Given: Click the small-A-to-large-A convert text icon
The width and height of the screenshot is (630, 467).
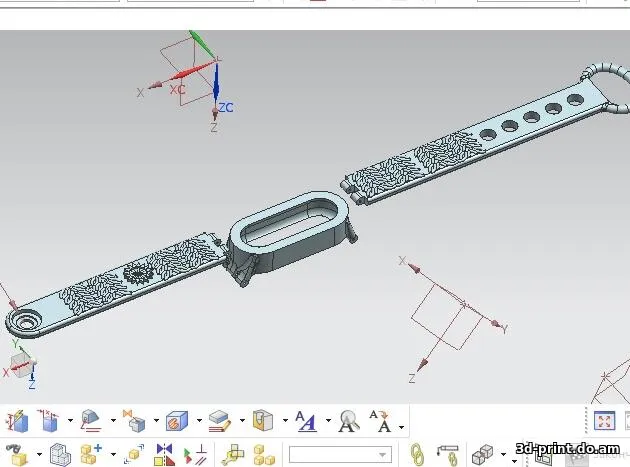Looking at the screenshot, I should pyautogui.click(x=381, y=421).
